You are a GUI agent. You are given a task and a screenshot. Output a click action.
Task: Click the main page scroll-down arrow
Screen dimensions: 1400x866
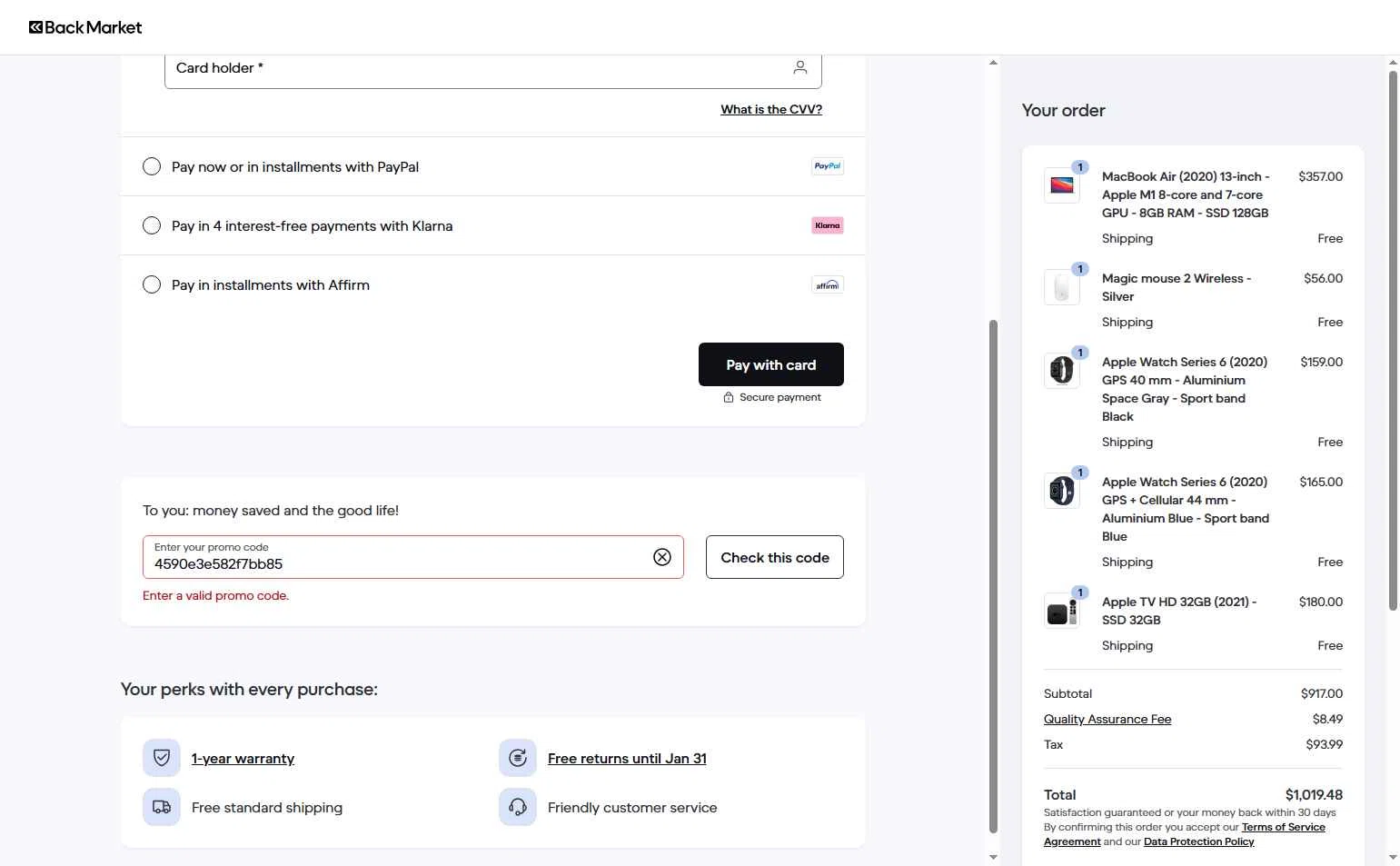pyautogui.click(x=993, y=857)
